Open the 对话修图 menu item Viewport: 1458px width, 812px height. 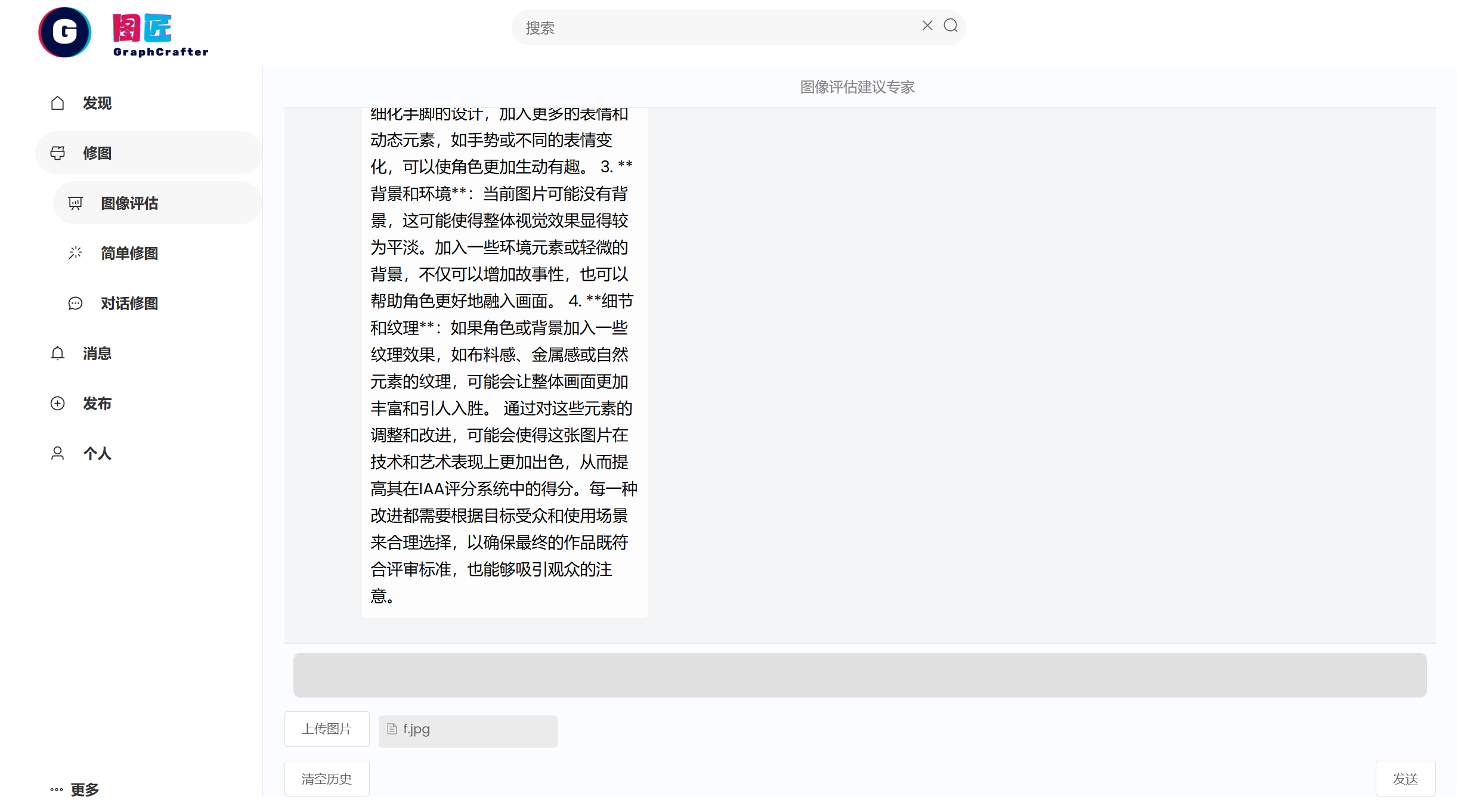point(129,303)
